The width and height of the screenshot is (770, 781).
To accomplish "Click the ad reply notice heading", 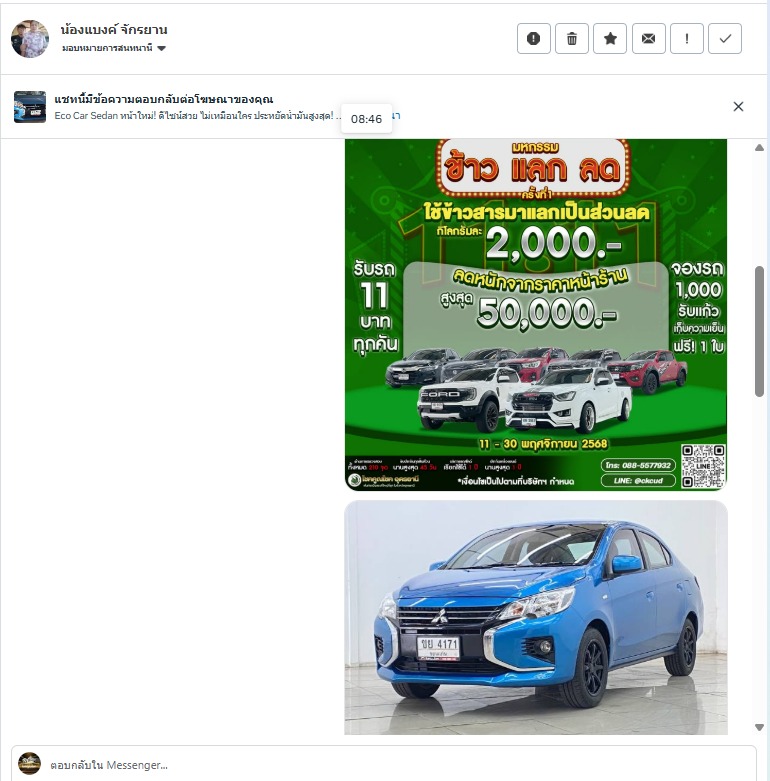I will [x=163, y=99].
